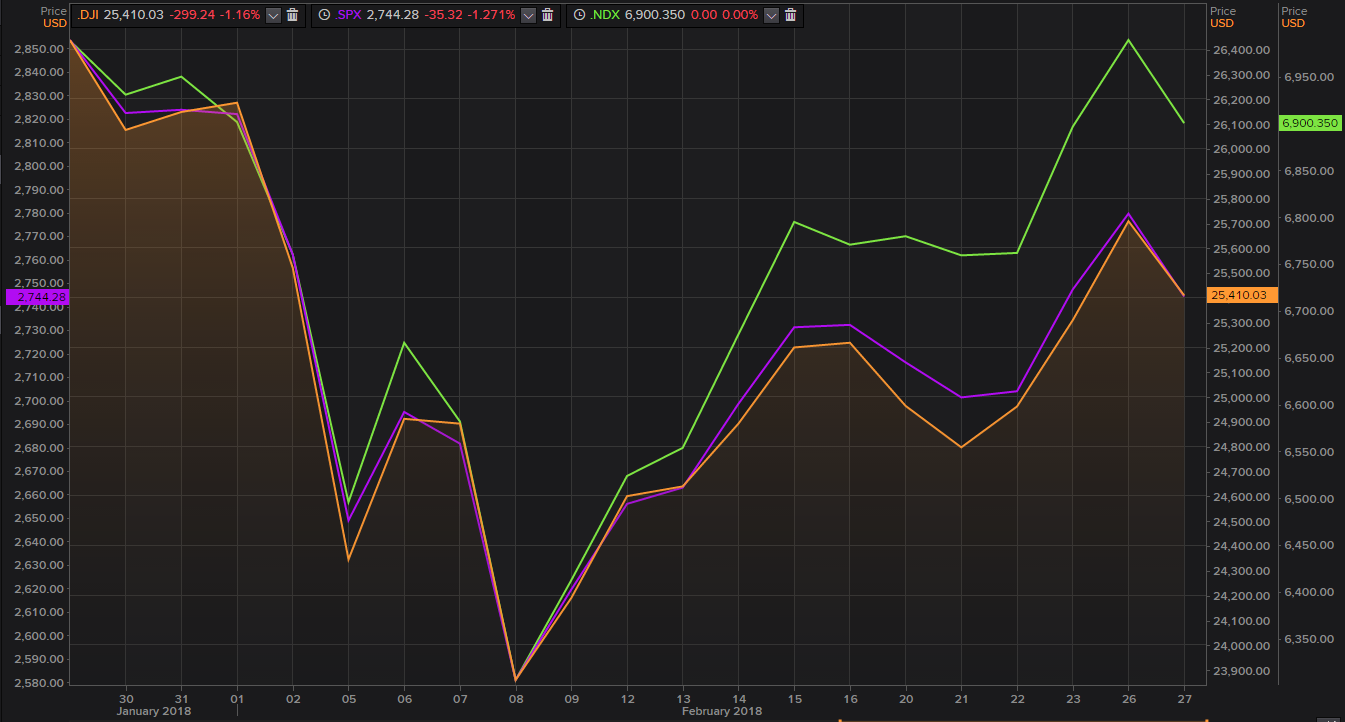This screenshot has width=1345, height=722.
Task: Click the 2,700.00 label on the left axis
Action: point(40,401)
